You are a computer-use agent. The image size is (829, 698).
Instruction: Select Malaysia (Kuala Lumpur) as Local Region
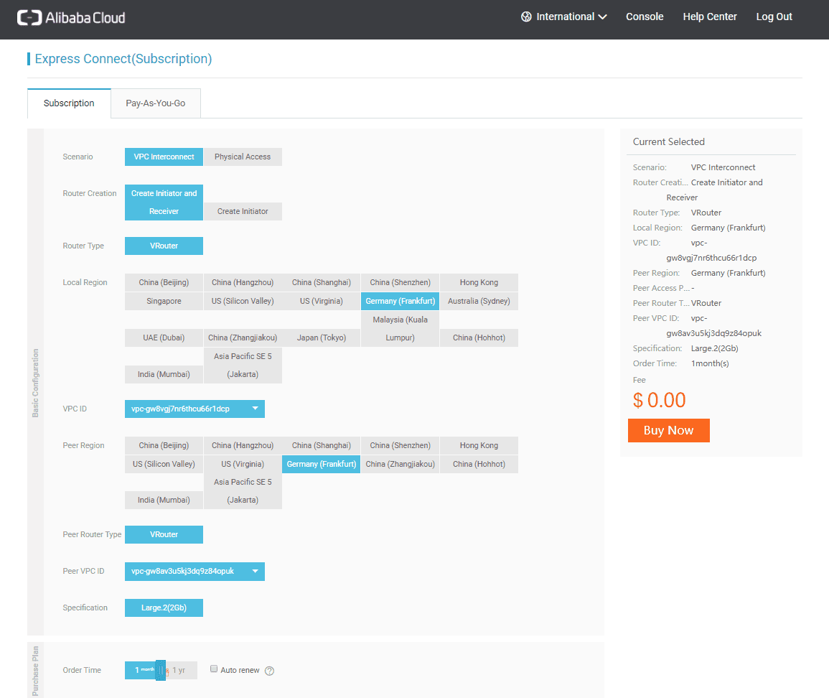tap(400, 328)
